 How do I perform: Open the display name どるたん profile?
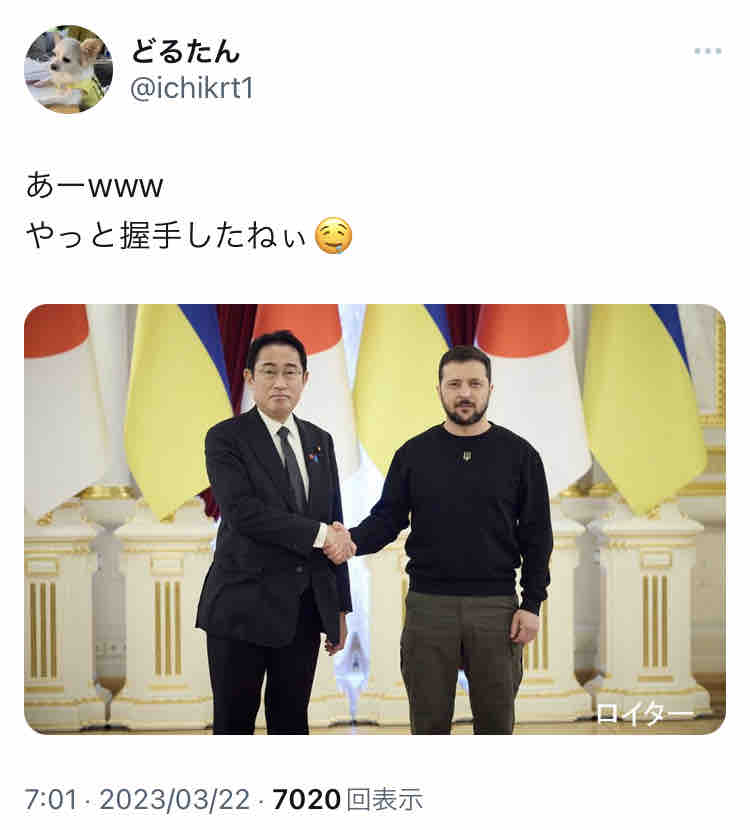[185, 51]
